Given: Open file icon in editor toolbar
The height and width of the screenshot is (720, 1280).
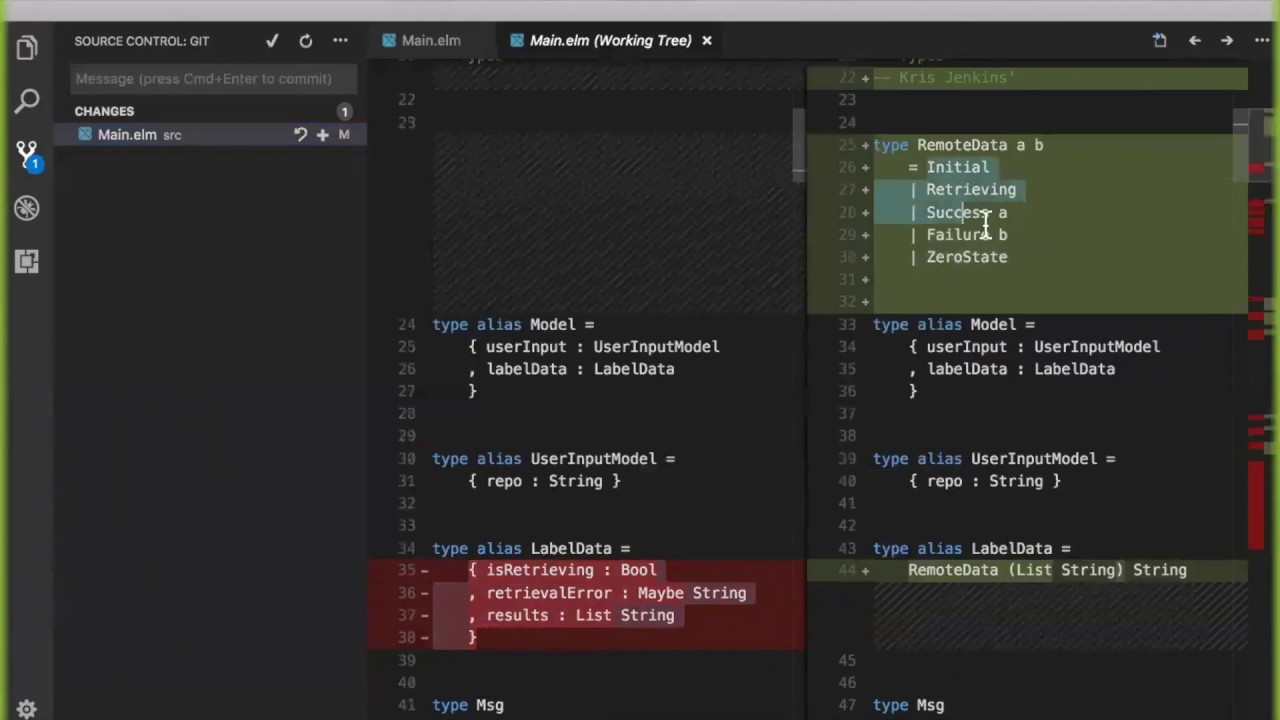Looking at the screenshot, I should pyautogui.click(x=1160, y=41).
